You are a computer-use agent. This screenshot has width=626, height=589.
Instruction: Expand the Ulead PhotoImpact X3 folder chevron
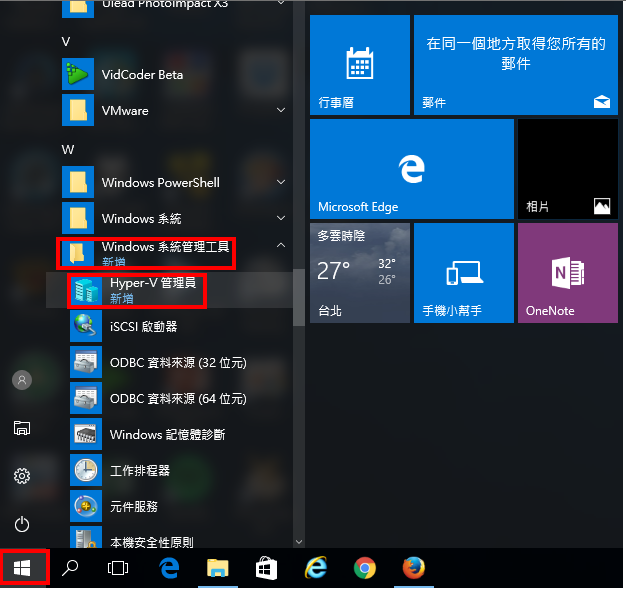(281, 3)
